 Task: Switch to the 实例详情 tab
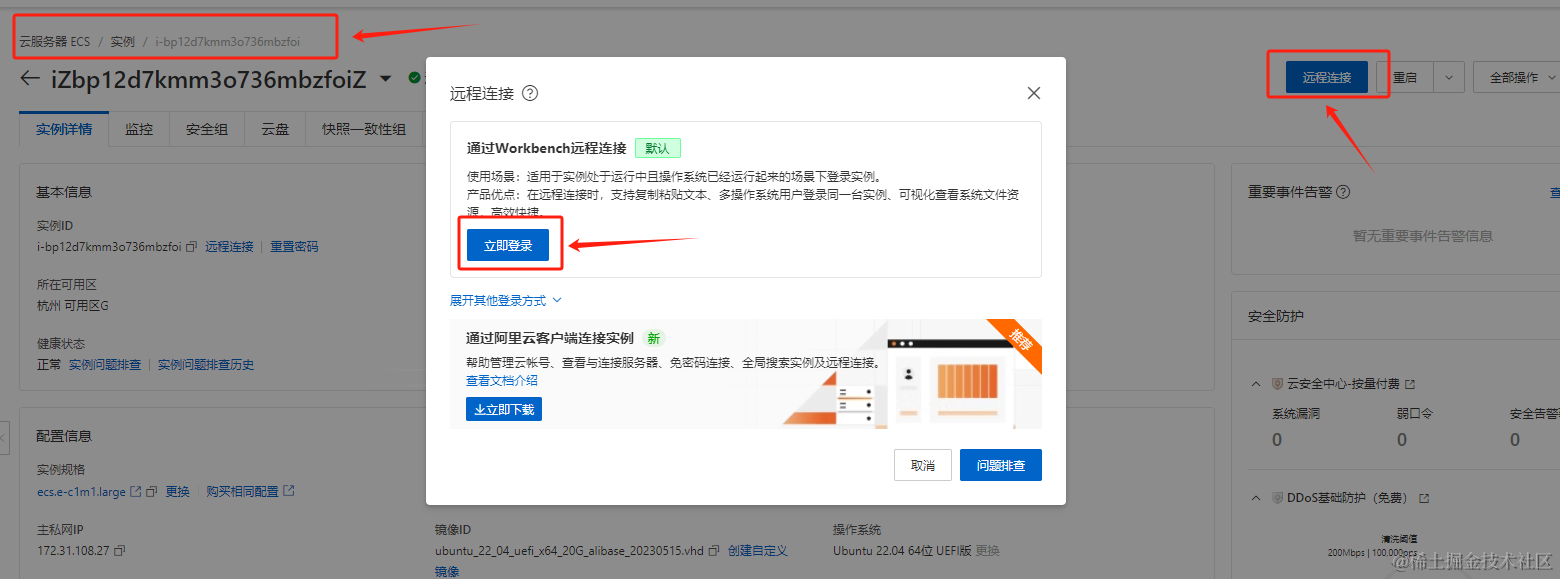pyautogui.click(x=64, y=129)
